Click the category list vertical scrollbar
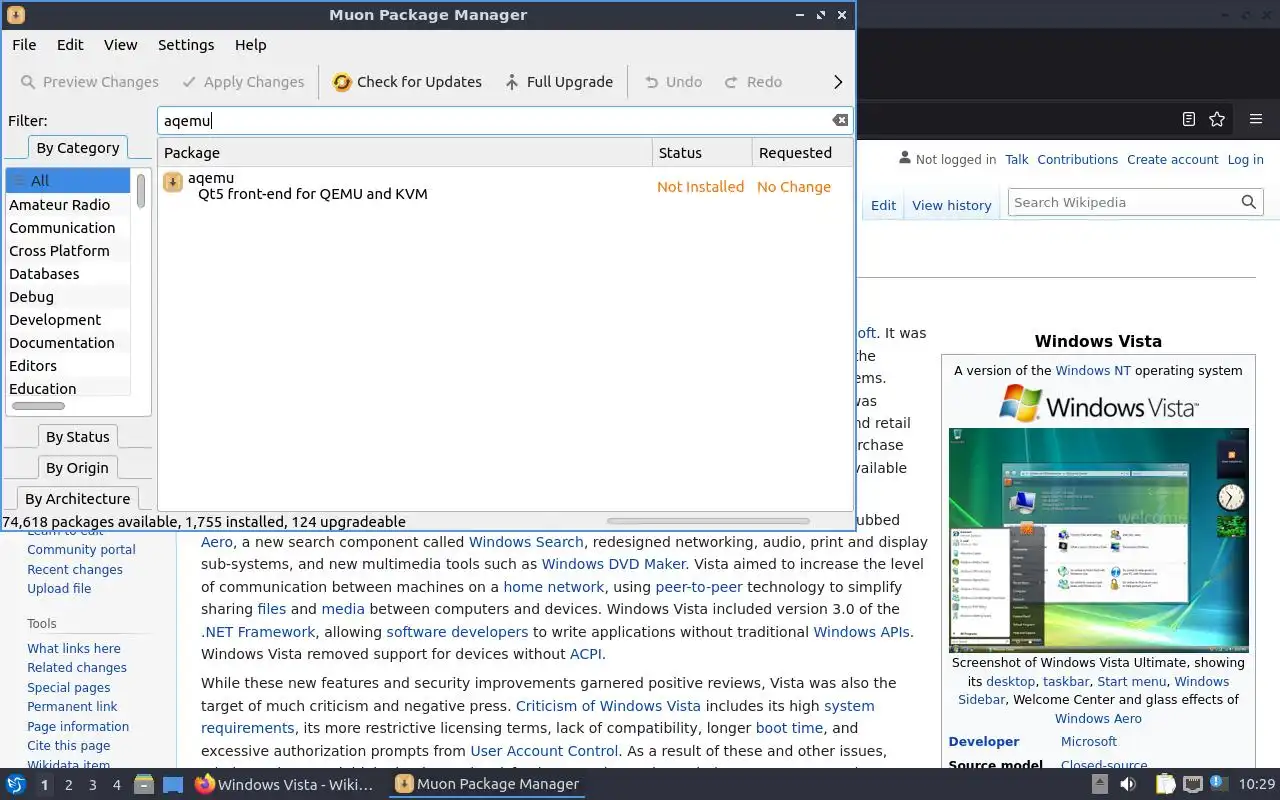This screenshot has height=800, width=1280. click(141, 190)
